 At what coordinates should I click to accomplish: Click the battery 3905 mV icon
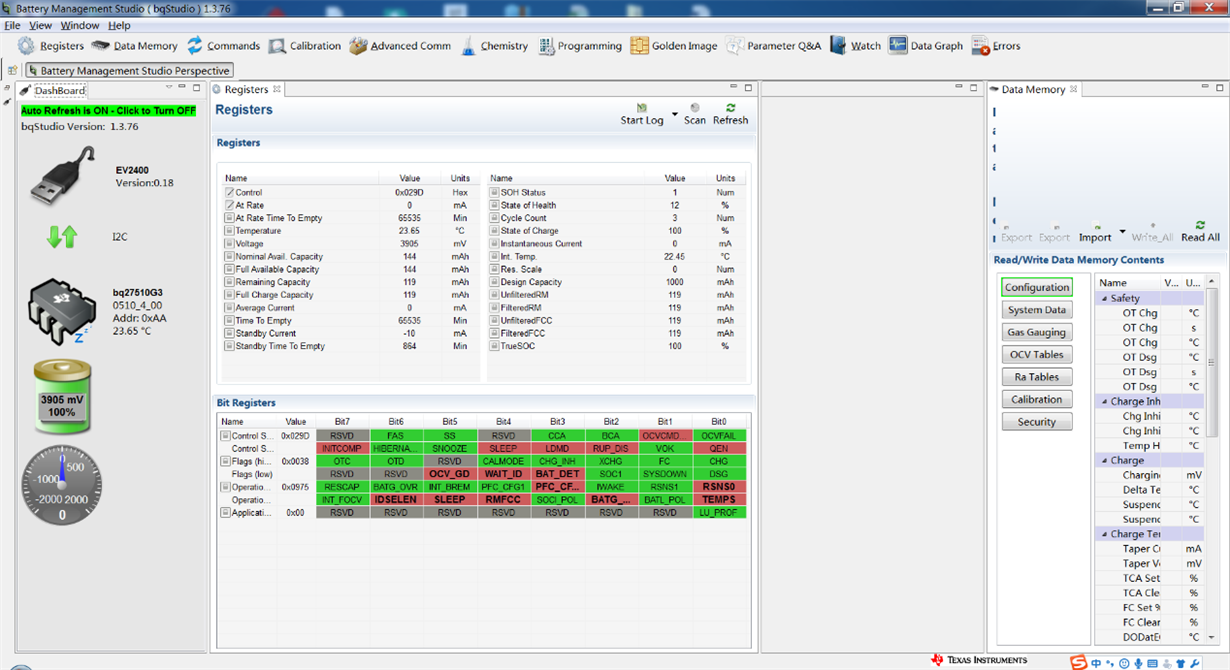click(x=62, y=398)
